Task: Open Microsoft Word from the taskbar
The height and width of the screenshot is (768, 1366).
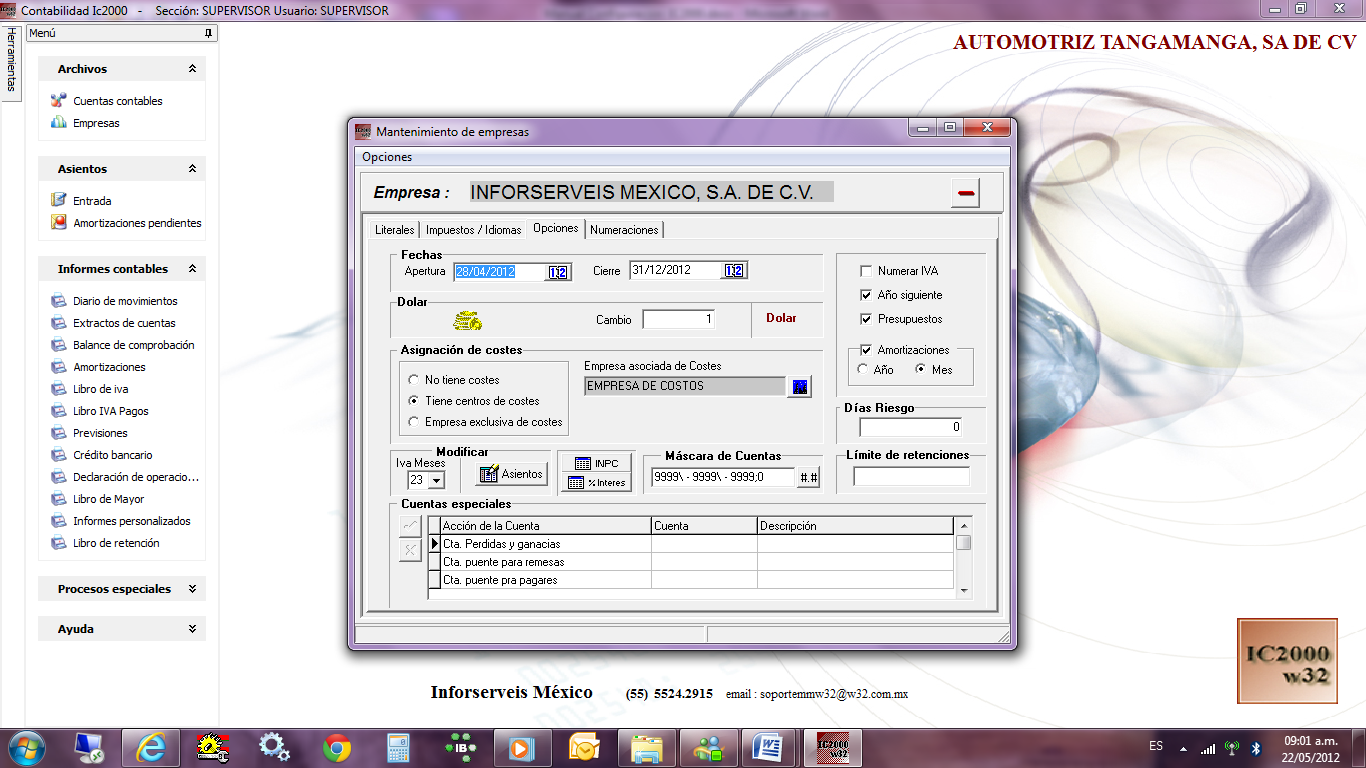Action: (x=769, y=748)
